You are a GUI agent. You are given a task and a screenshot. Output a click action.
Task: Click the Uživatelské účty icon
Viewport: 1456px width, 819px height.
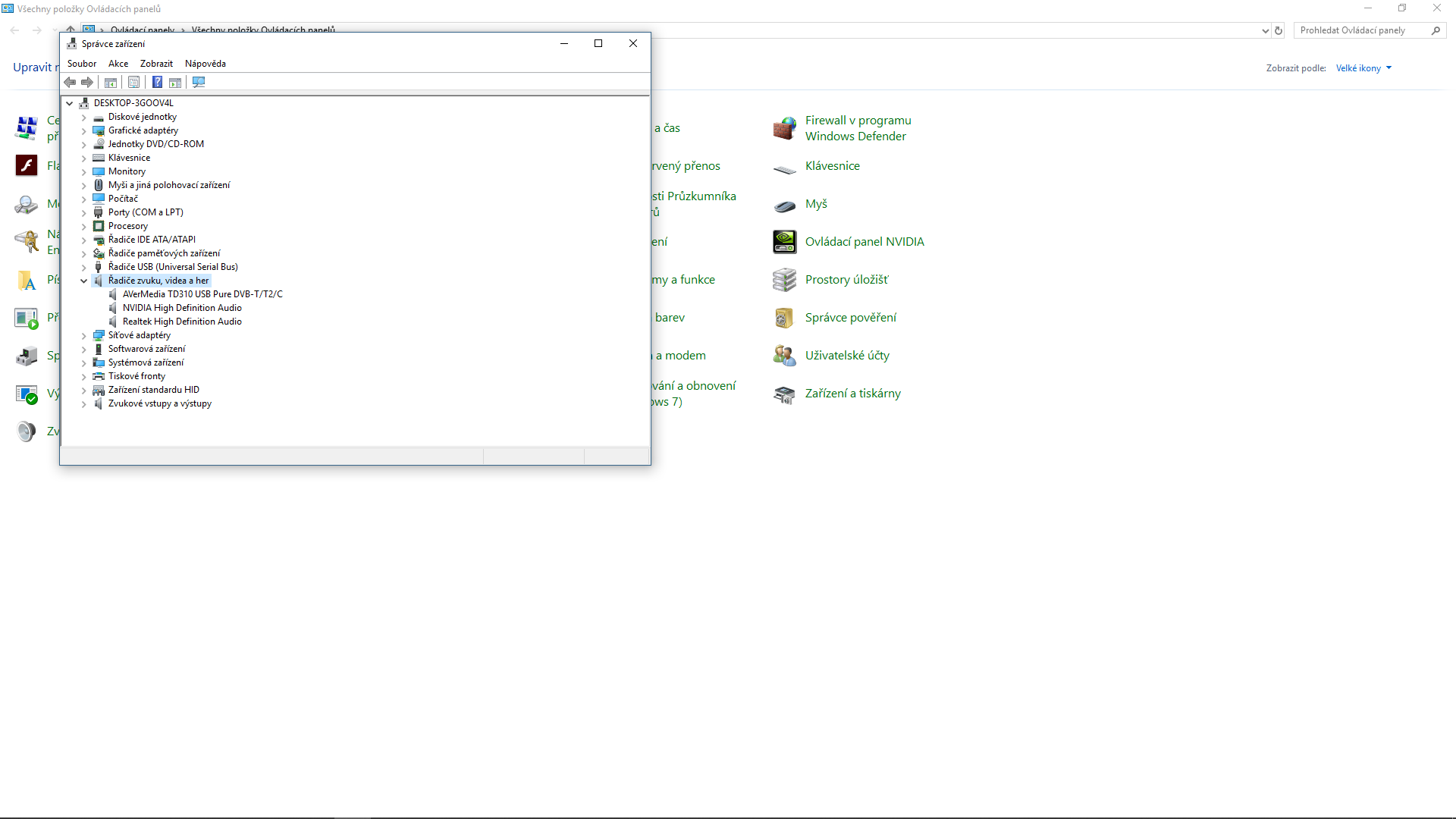(x=785, y=356)
